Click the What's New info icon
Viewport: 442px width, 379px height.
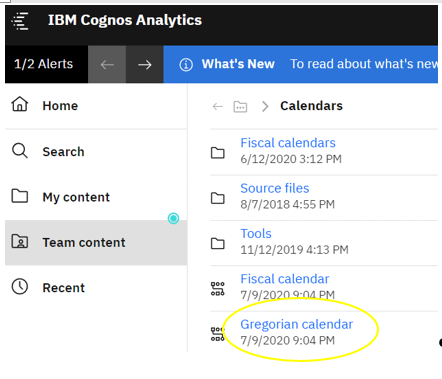click(x=186, y=65)
